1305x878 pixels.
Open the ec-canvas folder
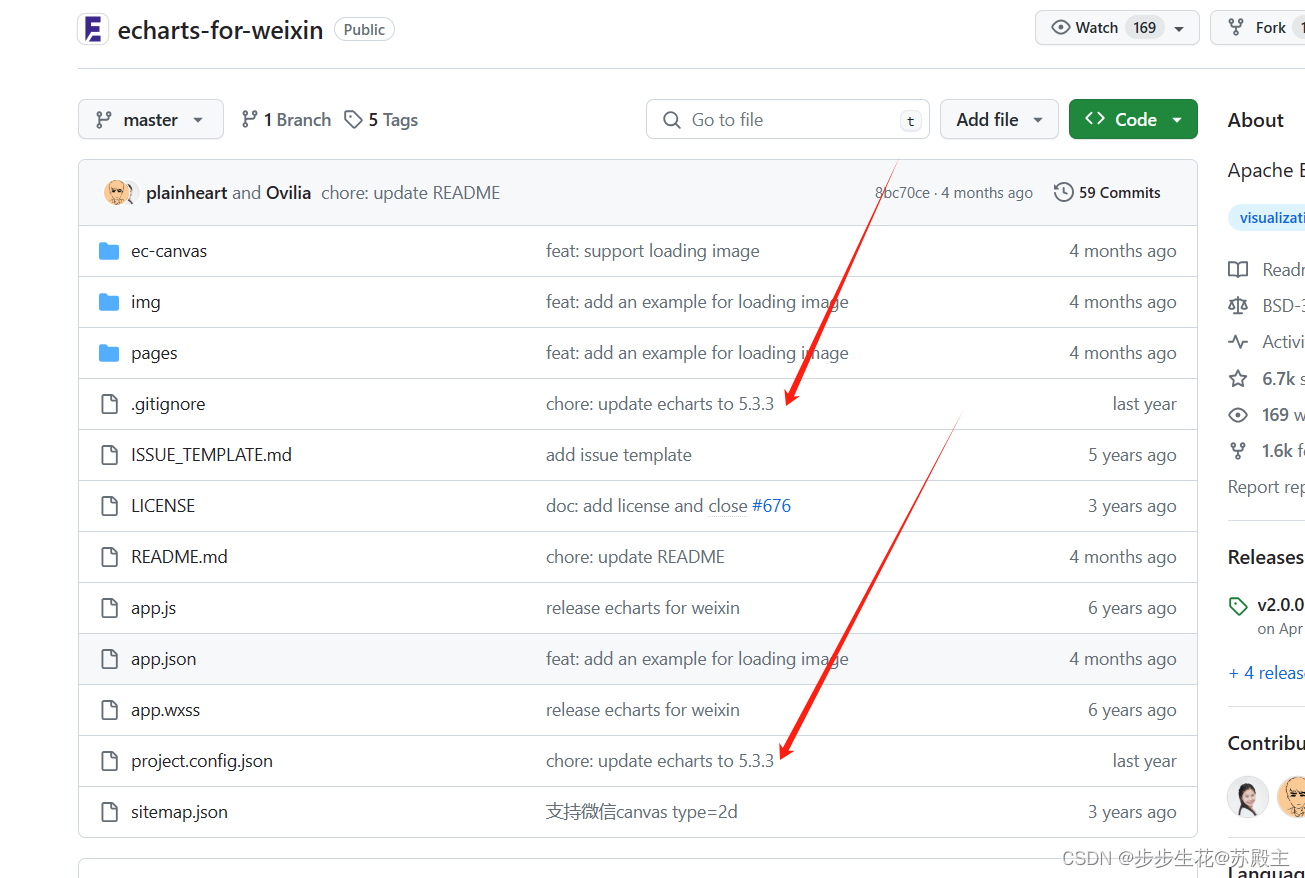tap(169, 251)
